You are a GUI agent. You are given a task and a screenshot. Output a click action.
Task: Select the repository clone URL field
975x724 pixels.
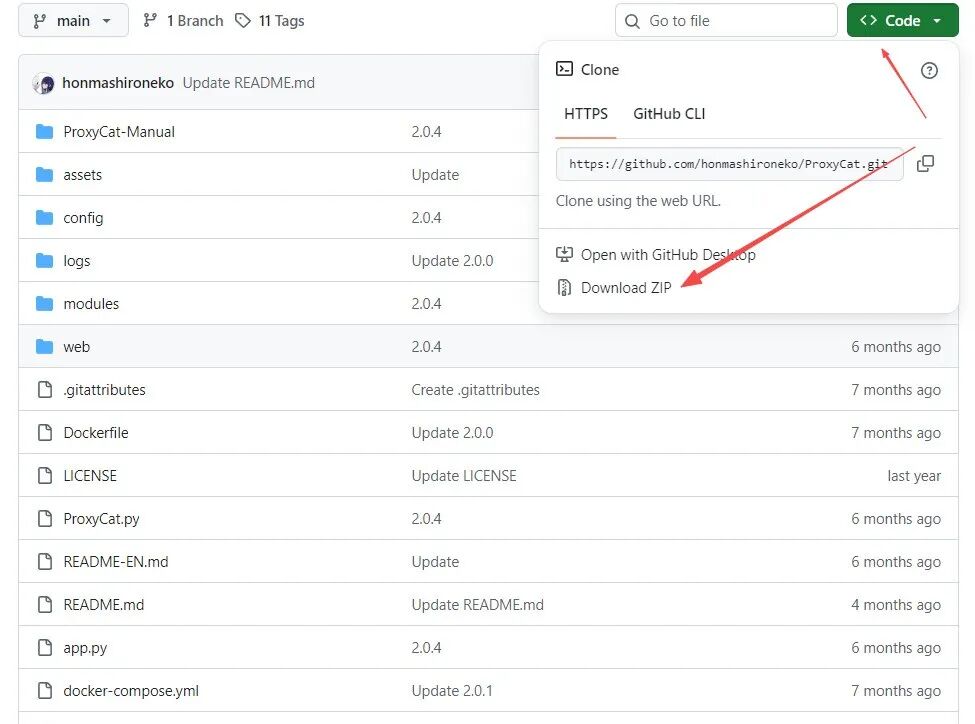729,164
